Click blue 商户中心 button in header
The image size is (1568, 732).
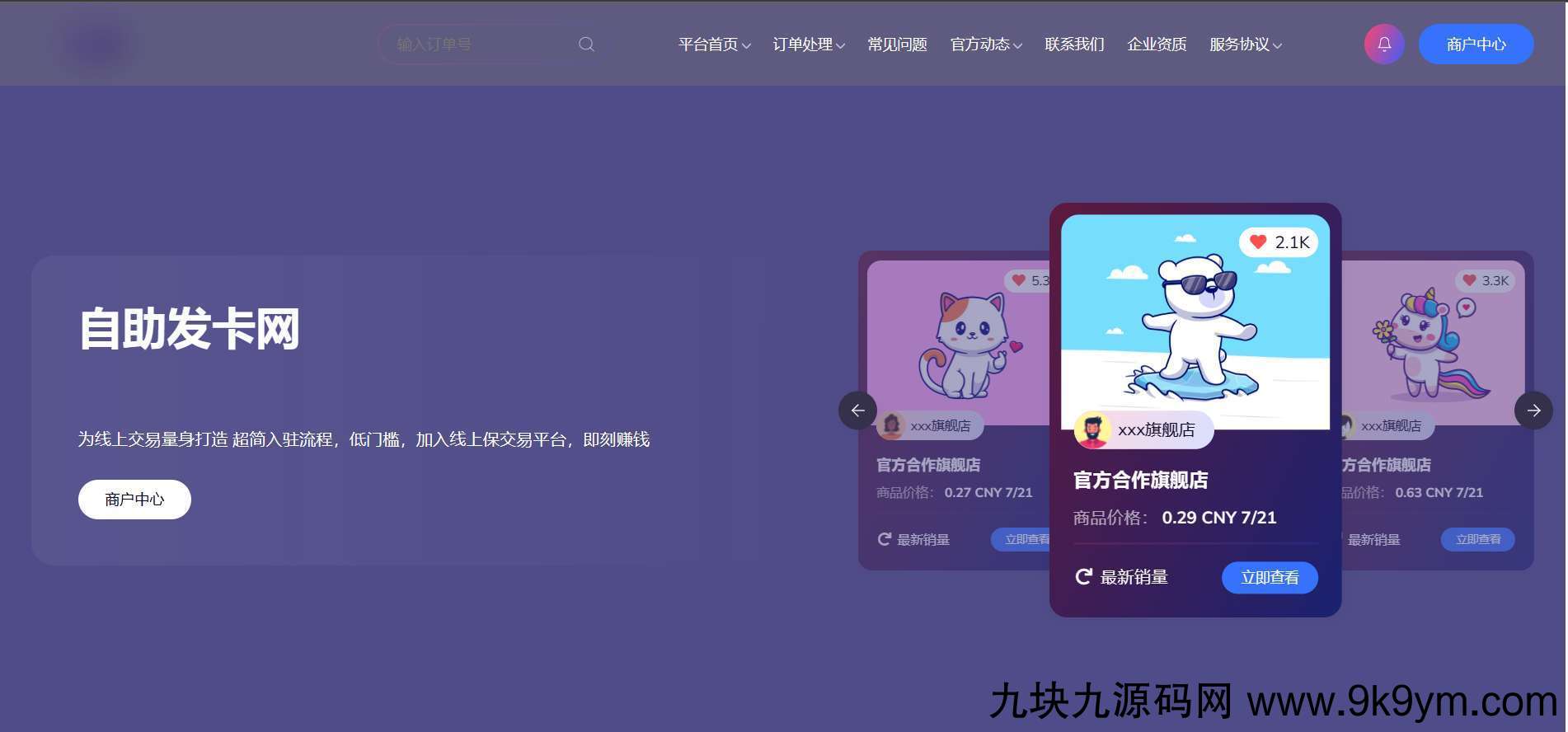point(1476,45)
